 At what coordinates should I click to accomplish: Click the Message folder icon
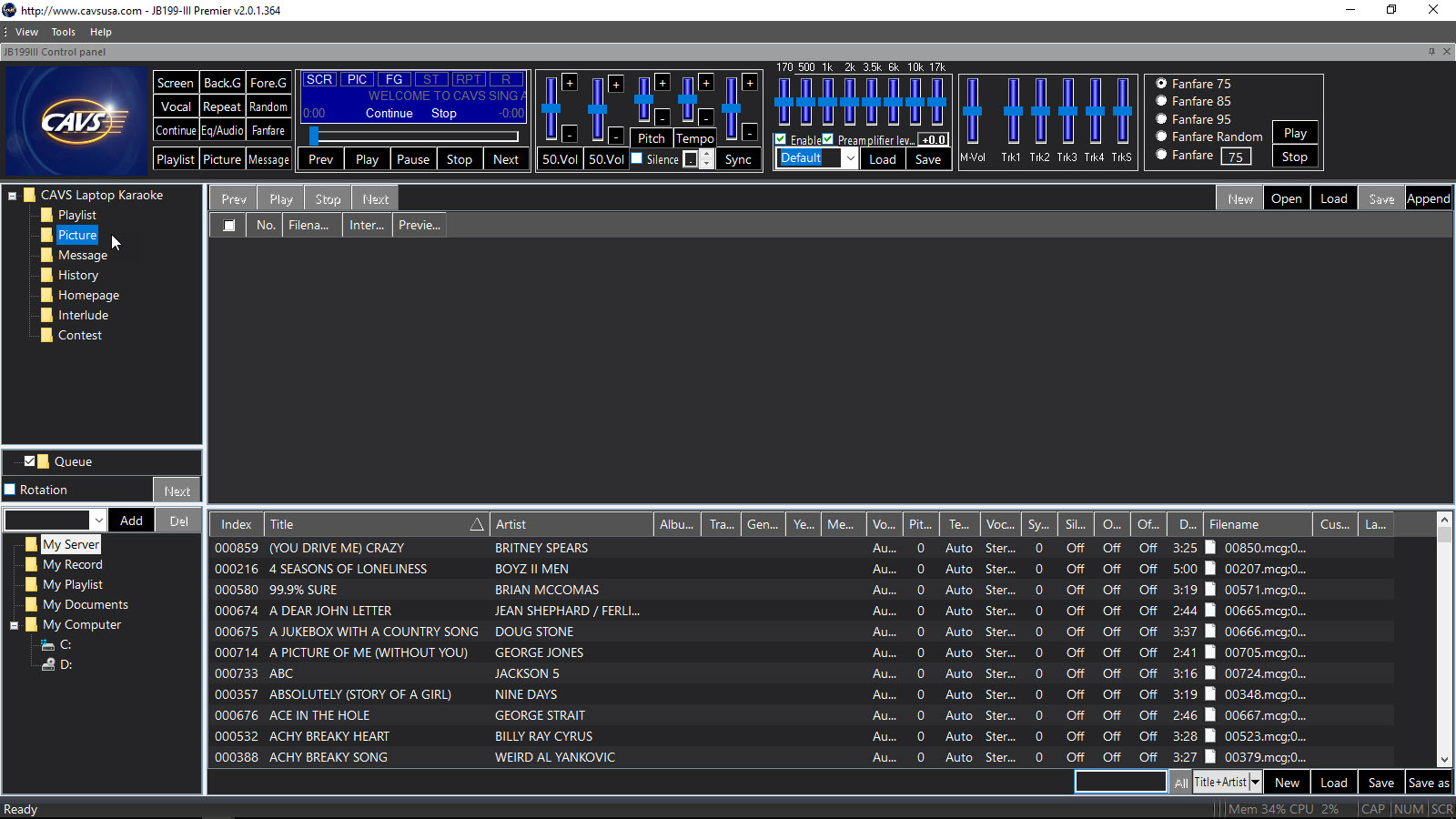tap(47, 255)
